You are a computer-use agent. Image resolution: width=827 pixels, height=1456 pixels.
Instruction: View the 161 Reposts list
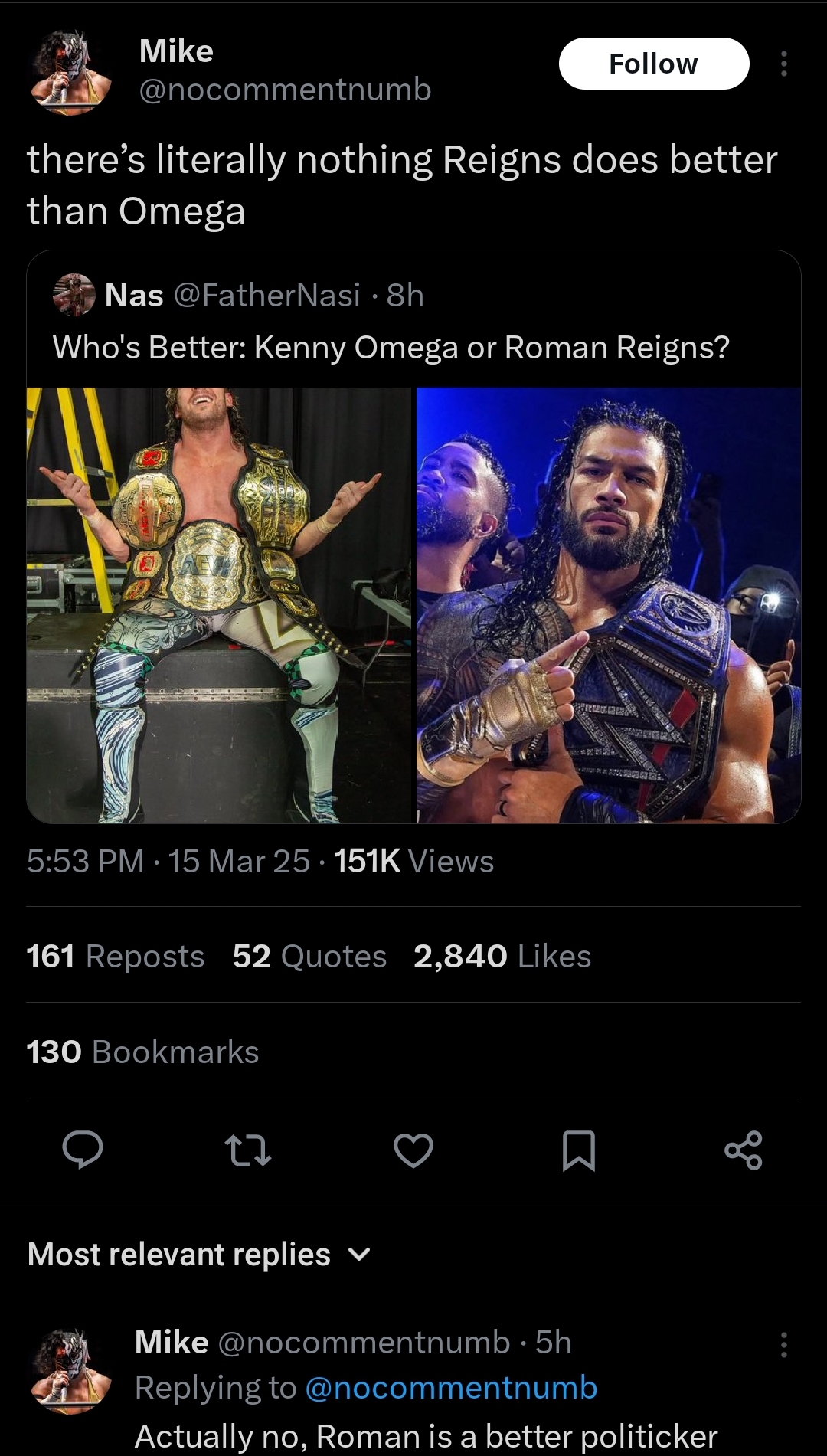tap(116, 956)
